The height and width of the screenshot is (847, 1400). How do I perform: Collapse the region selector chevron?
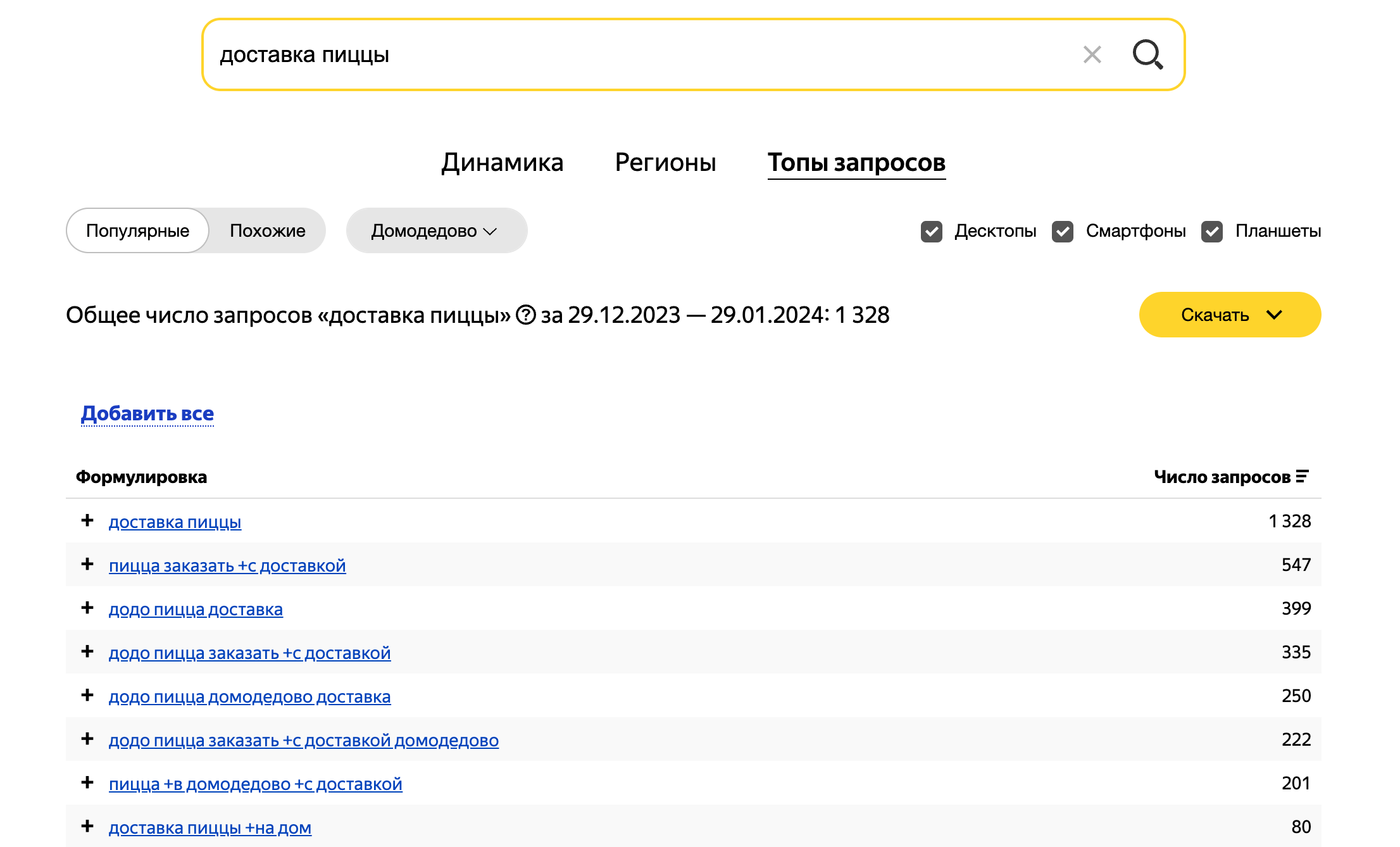point(490,232)
